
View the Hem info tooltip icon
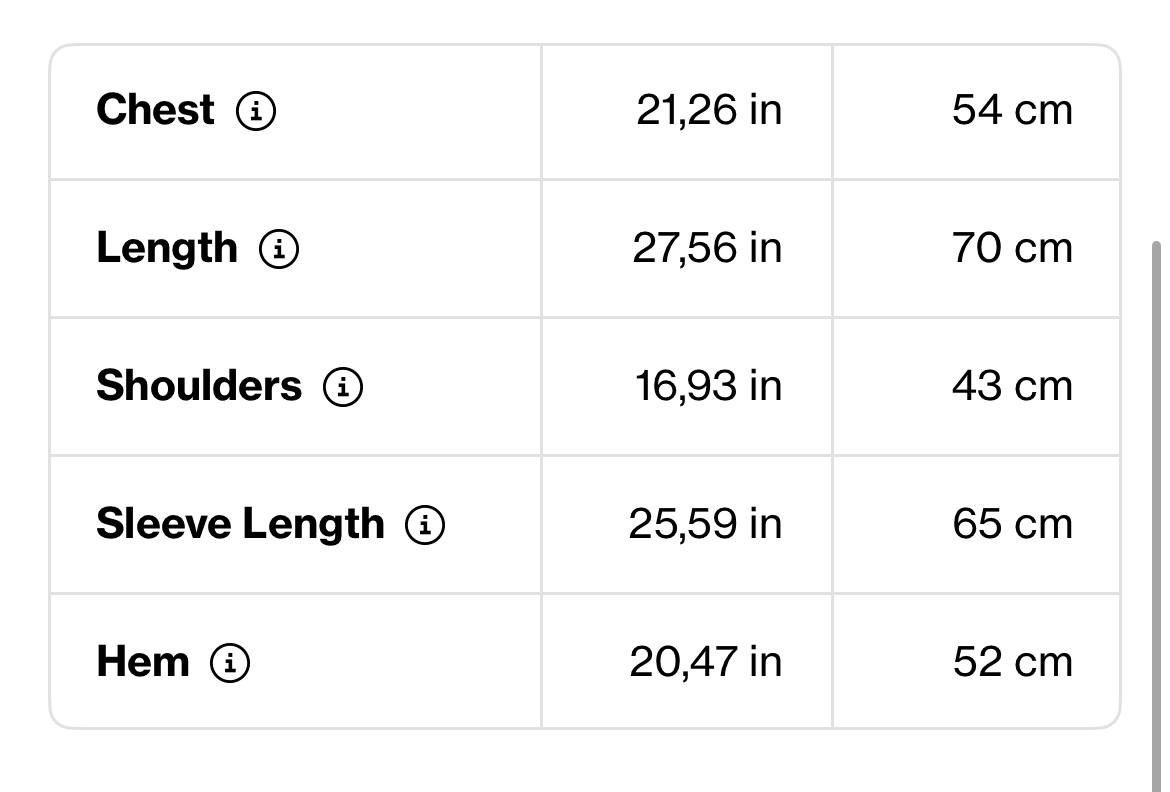(x=230, y=662)
